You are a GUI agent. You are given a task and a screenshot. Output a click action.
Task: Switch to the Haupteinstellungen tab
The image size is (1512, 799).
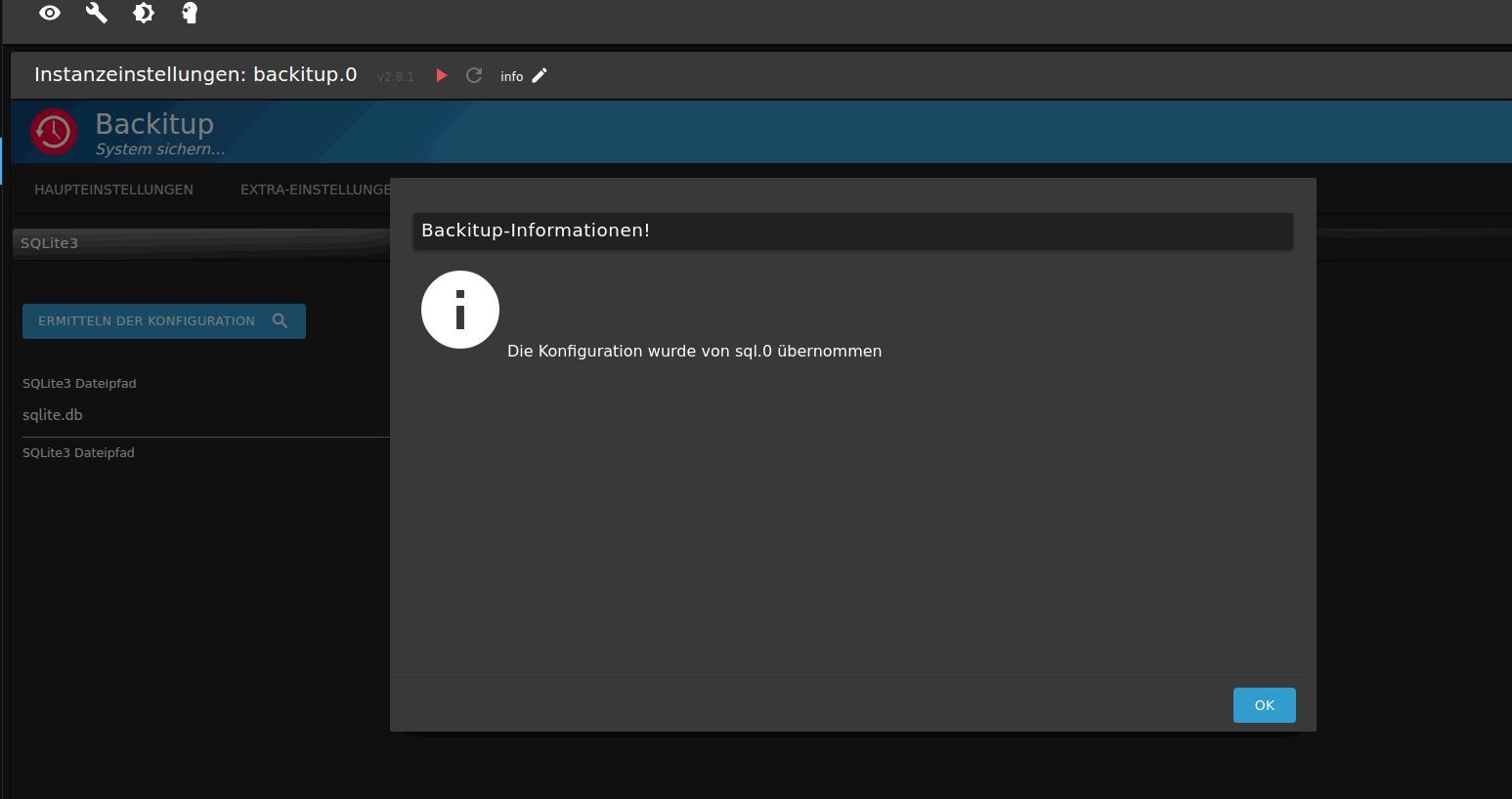point(113,189)
